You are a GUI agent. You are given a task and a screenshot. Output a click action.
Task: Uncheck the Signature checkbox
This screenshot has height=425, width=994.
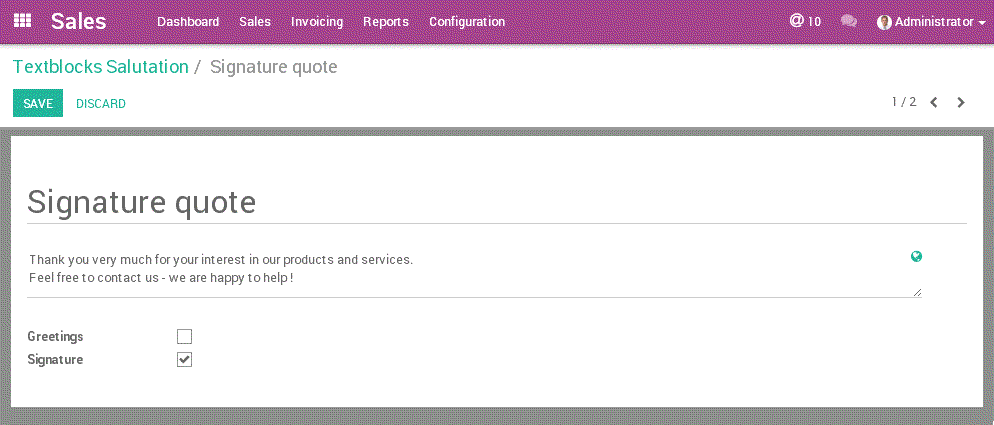(184, 360)
